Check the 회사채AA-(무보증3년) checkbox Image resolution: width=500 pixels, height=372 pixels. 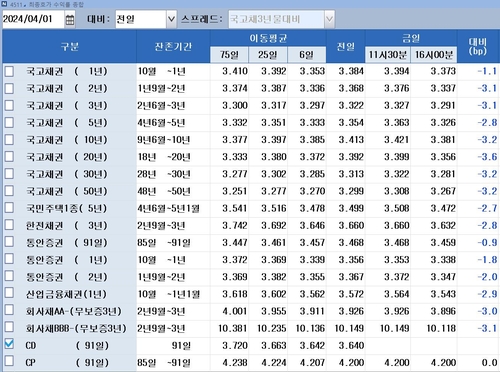click(x=9, y=310)
